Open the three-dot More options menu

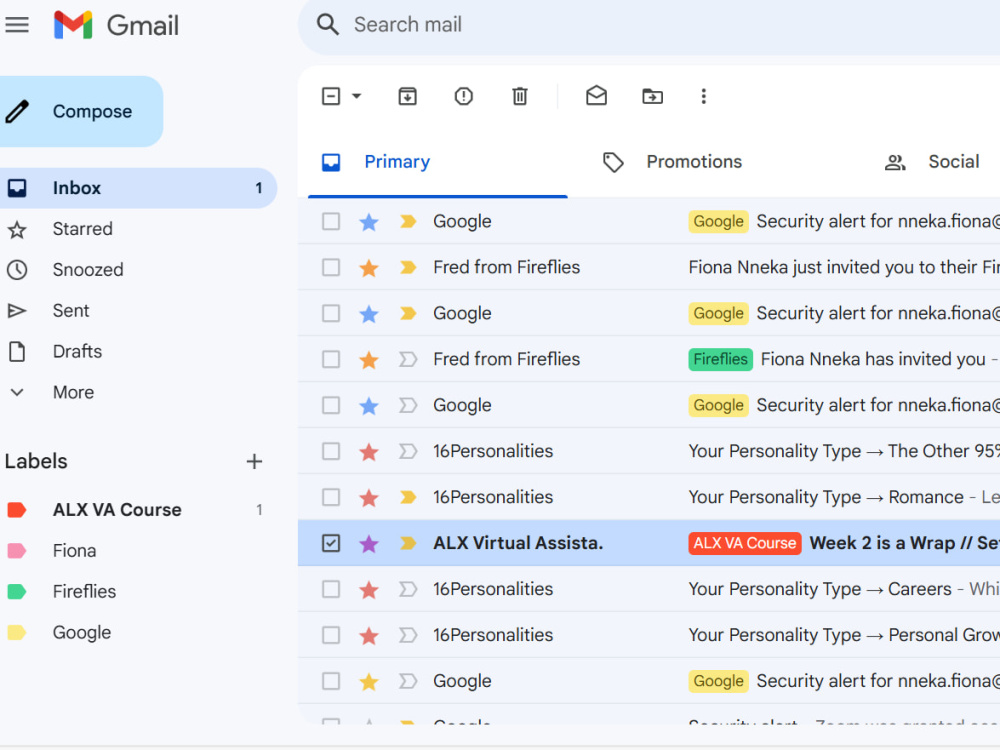703,96
